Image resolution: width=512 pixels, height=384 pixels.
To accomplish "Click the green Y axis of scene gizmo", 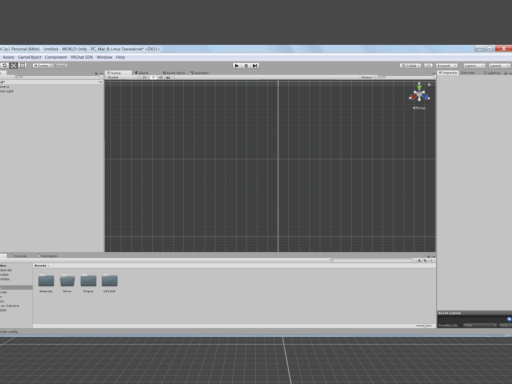I will tap(419, 87).
